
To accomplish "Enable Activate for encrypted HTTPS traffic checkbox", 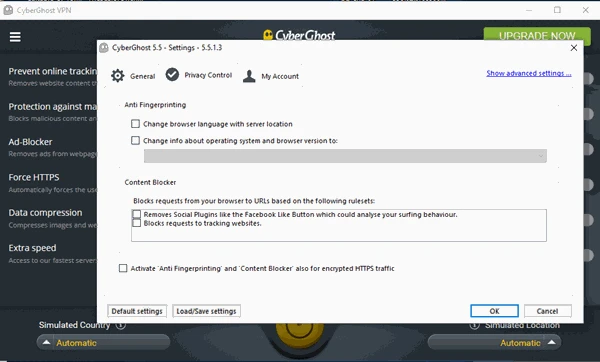I will [123, 268].
